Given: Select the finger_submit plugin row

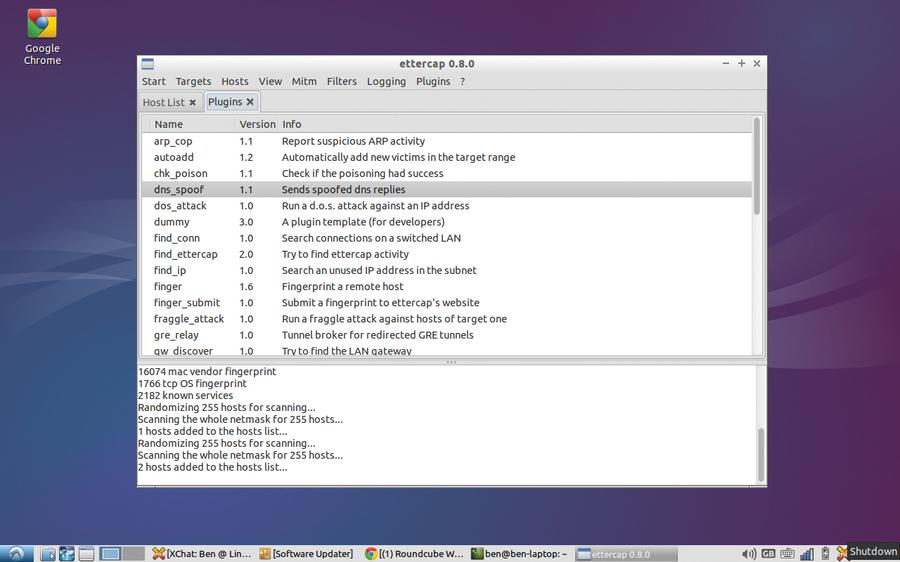Looking at the screenshot, I should coord(447,303).
